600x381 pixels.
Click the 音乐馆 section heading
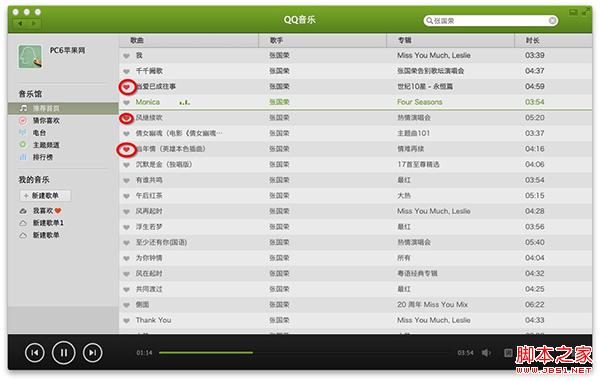(30, 94)
